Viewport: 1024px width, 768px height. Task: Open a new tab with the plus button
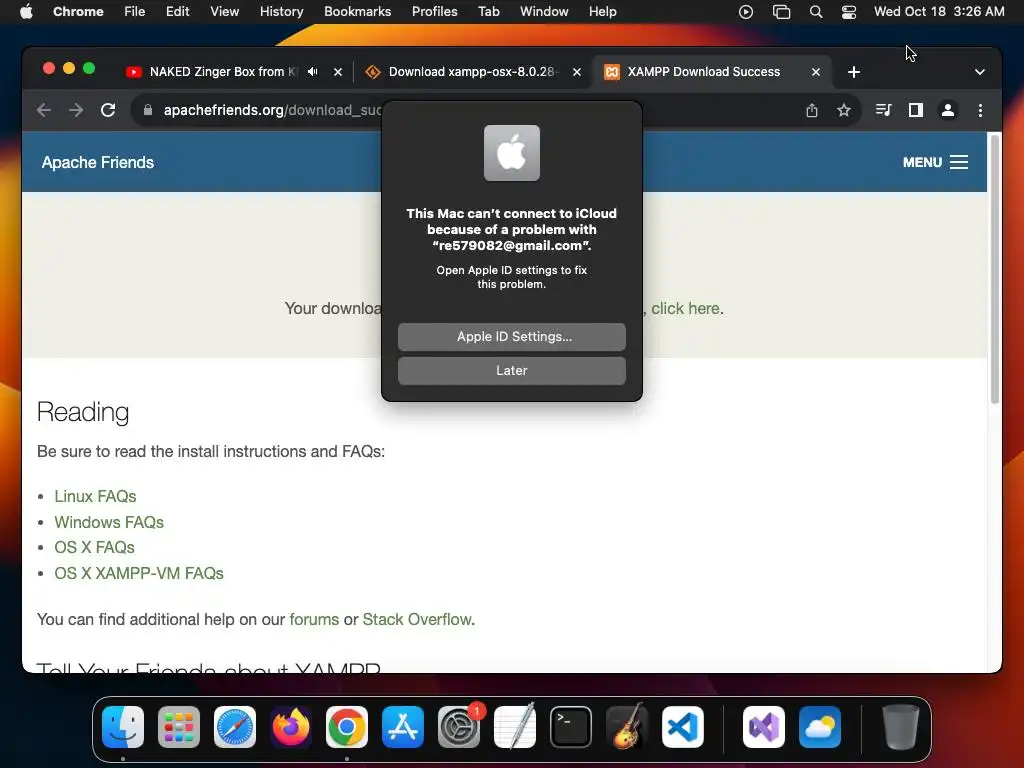(x=854, y=72)
